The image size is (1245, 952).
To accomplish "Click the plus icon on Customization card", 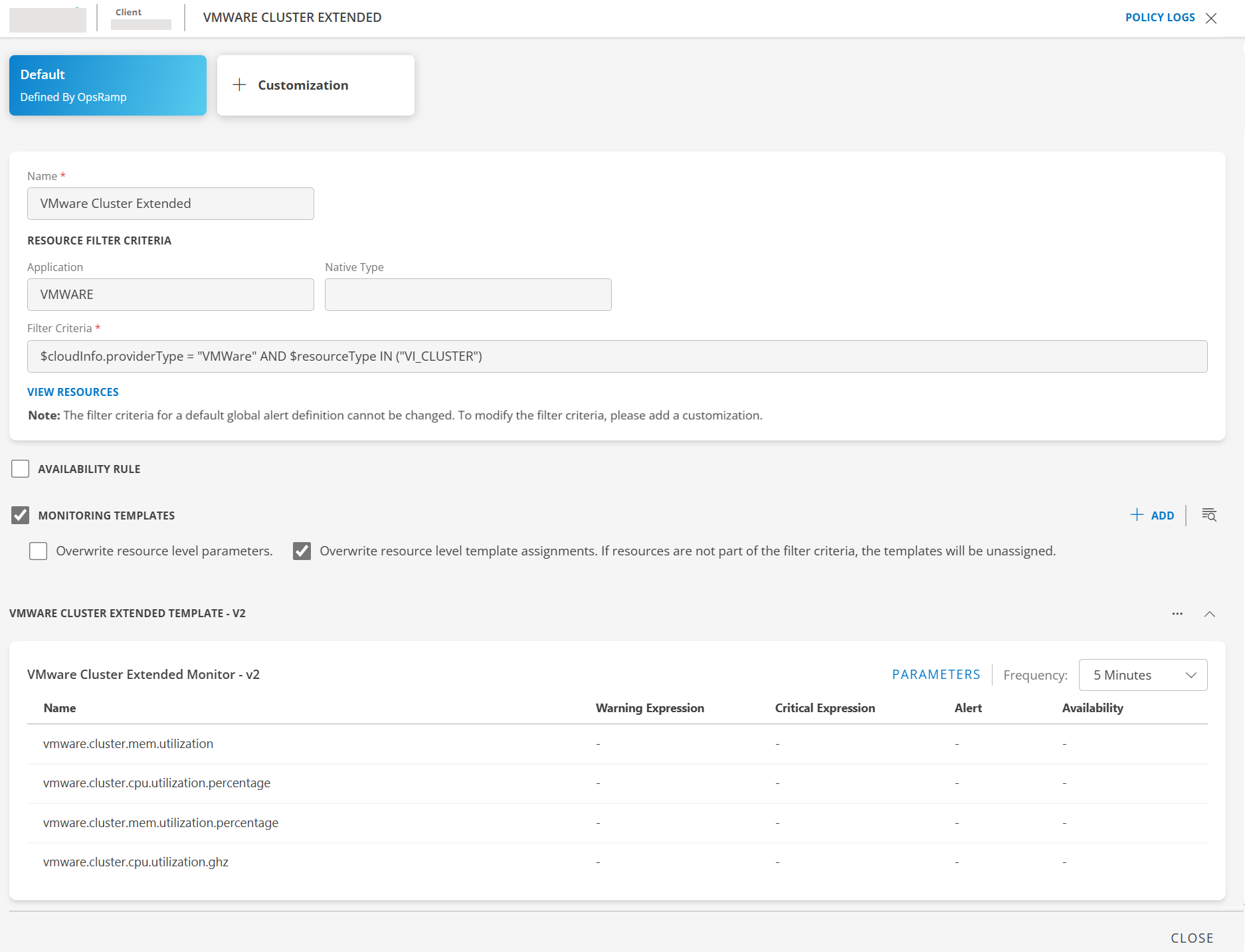I will pyautogui.click(x=239, y=85).
